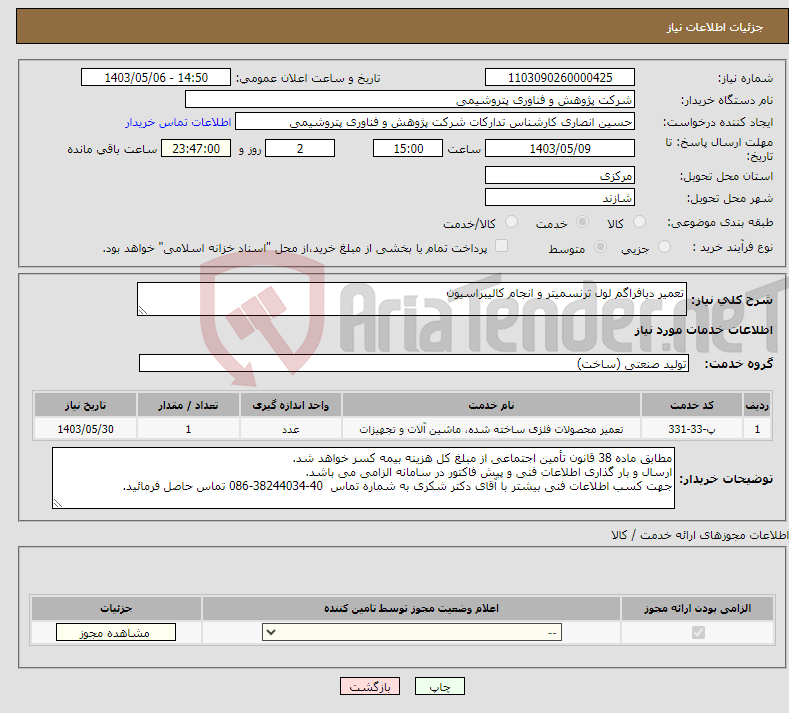This screenshot has height=713, width=789.
Task: Toggle the Islamic treasury payment checkbox
Action: pos(501,246)
